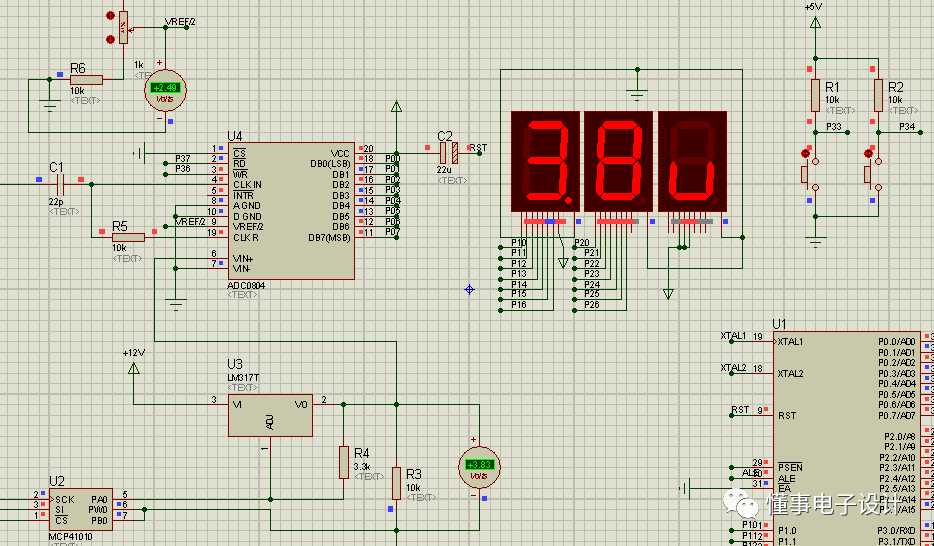Screen dimensions: 934x546
Task: Click the push button switch on the P34 line
Action: tap(873, 174)
